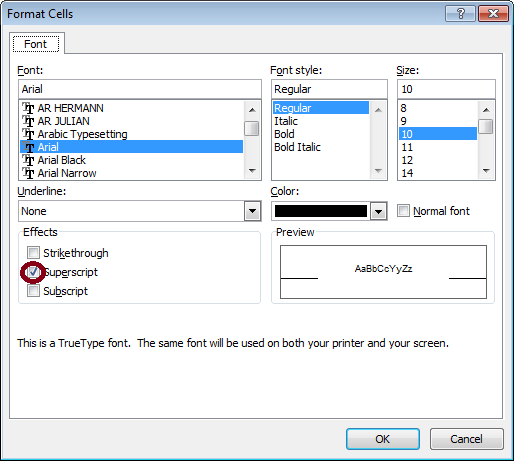The height and width of the screenshot is (461, 514).
Task: Choose the Arial Black font entry
Action: pos(132,160)
